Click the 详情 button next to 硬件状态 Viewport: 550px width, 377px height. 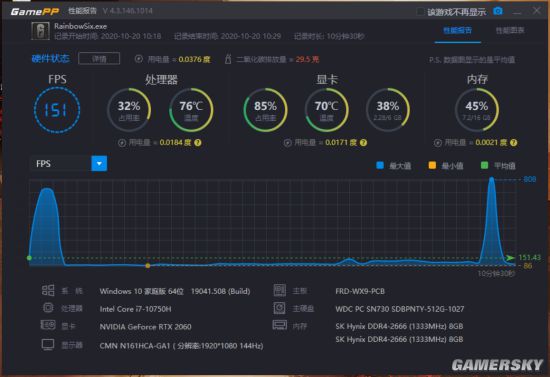99,59
